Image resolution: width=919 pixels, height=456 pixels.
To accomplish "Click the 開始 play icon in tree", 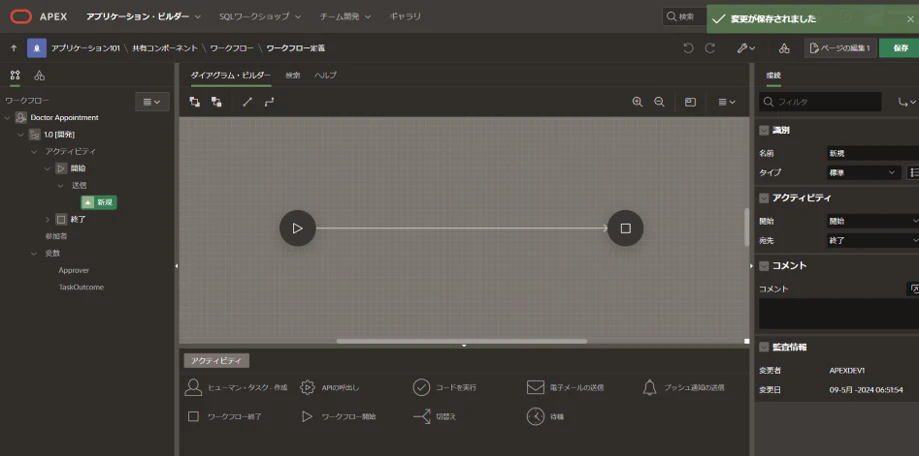I will pyautogui.click(x=62, y=169).
